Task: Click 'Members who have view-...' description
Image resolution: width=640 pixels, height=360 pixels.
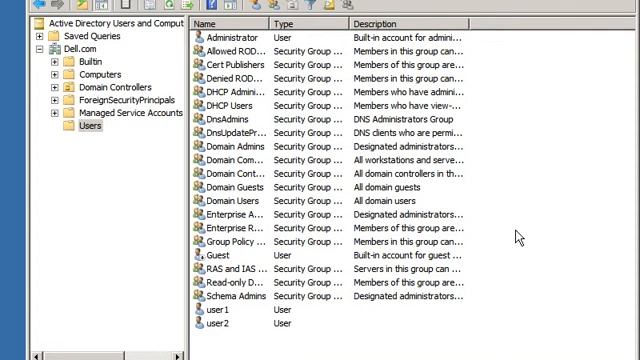Action: (x=407, y=106)
